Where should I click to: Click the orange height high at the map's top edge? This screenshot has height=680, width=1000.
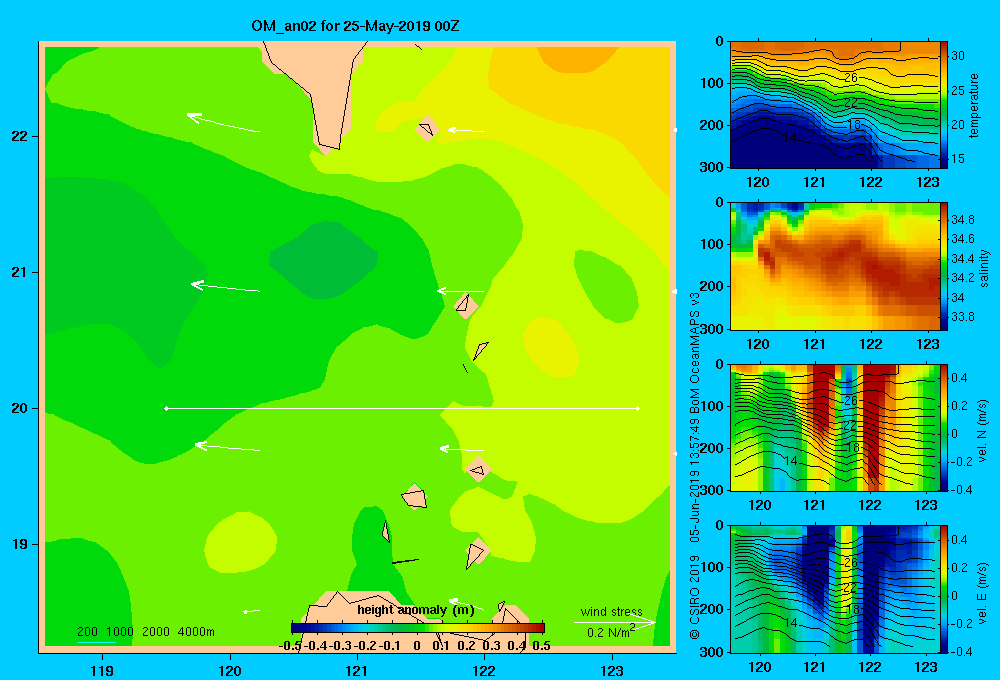(579, 57)
